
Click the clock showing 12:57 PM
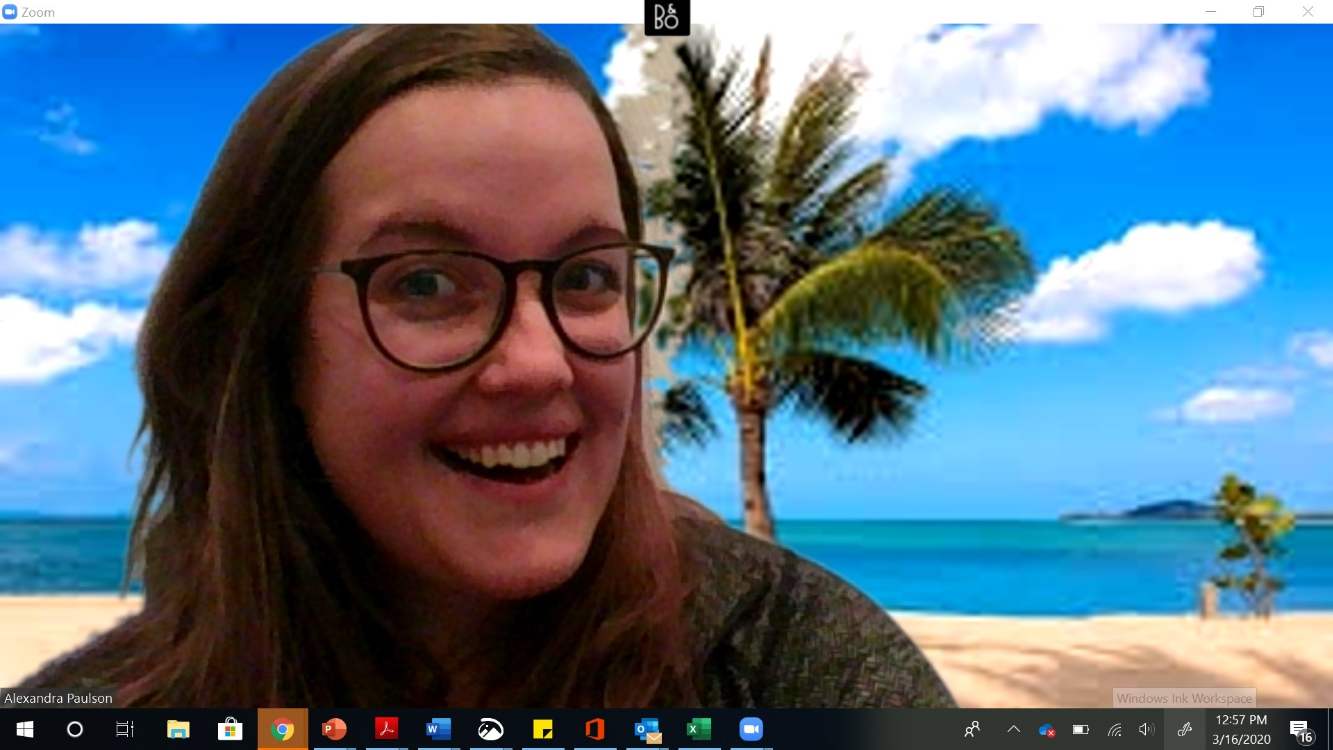pyautogui.click(x=1241, y=729)
